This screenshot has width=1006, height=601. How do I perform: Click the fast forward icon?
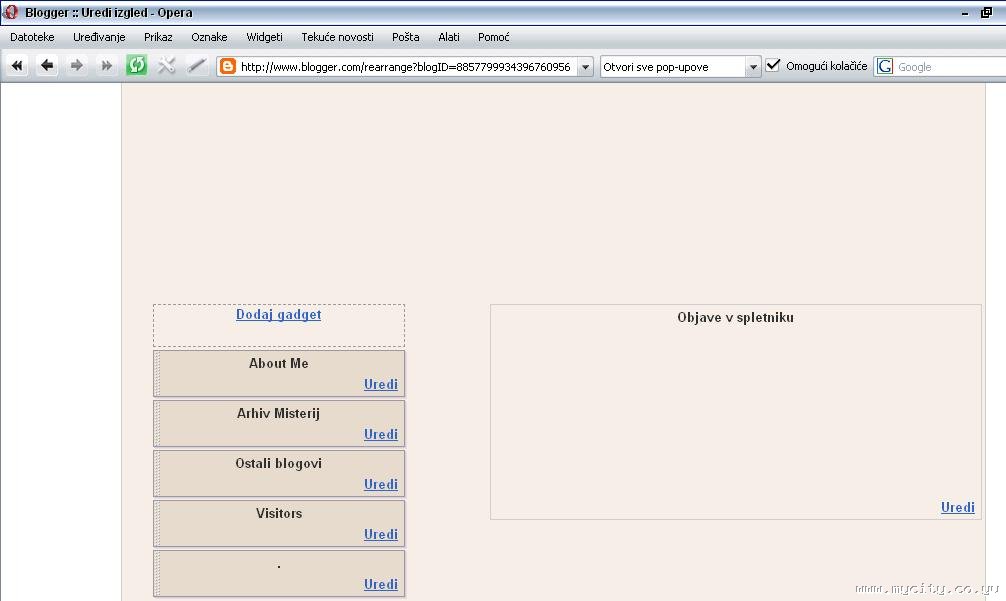coord(107,65)
